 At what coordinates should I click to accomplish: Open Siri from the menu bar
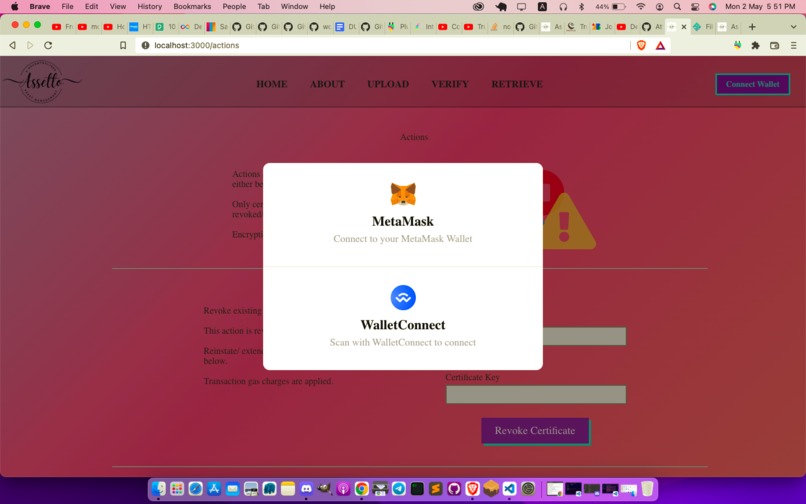712,7
